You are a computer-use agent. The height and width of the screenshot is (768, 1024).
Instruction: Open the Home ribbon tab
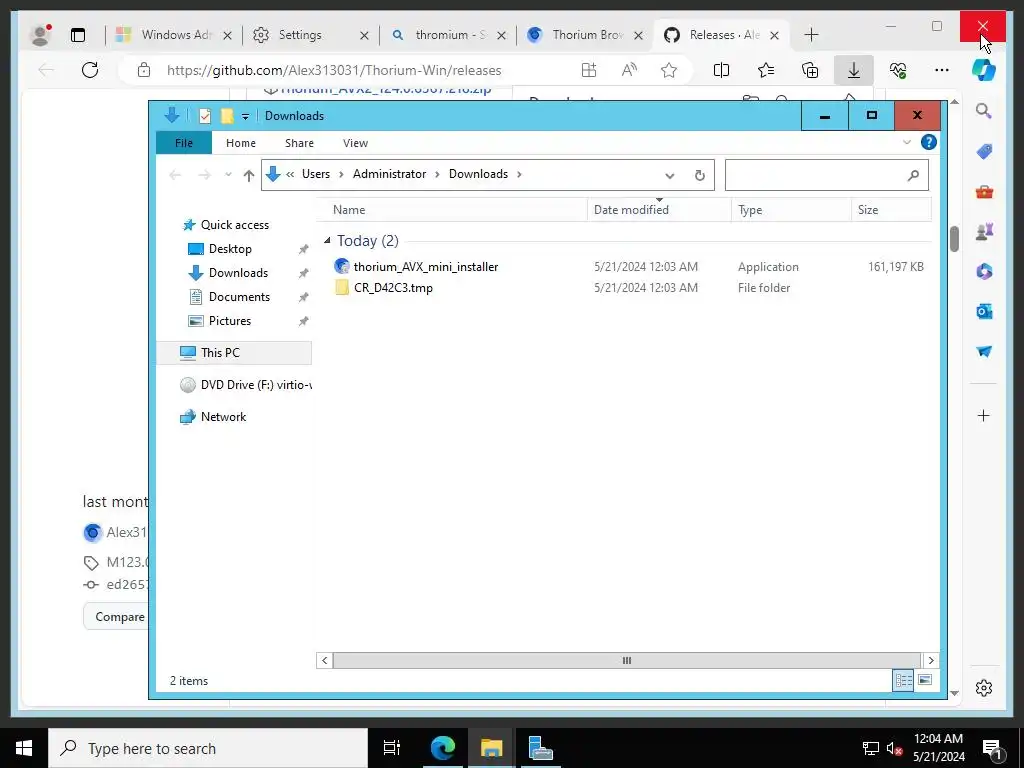point(240,143)
